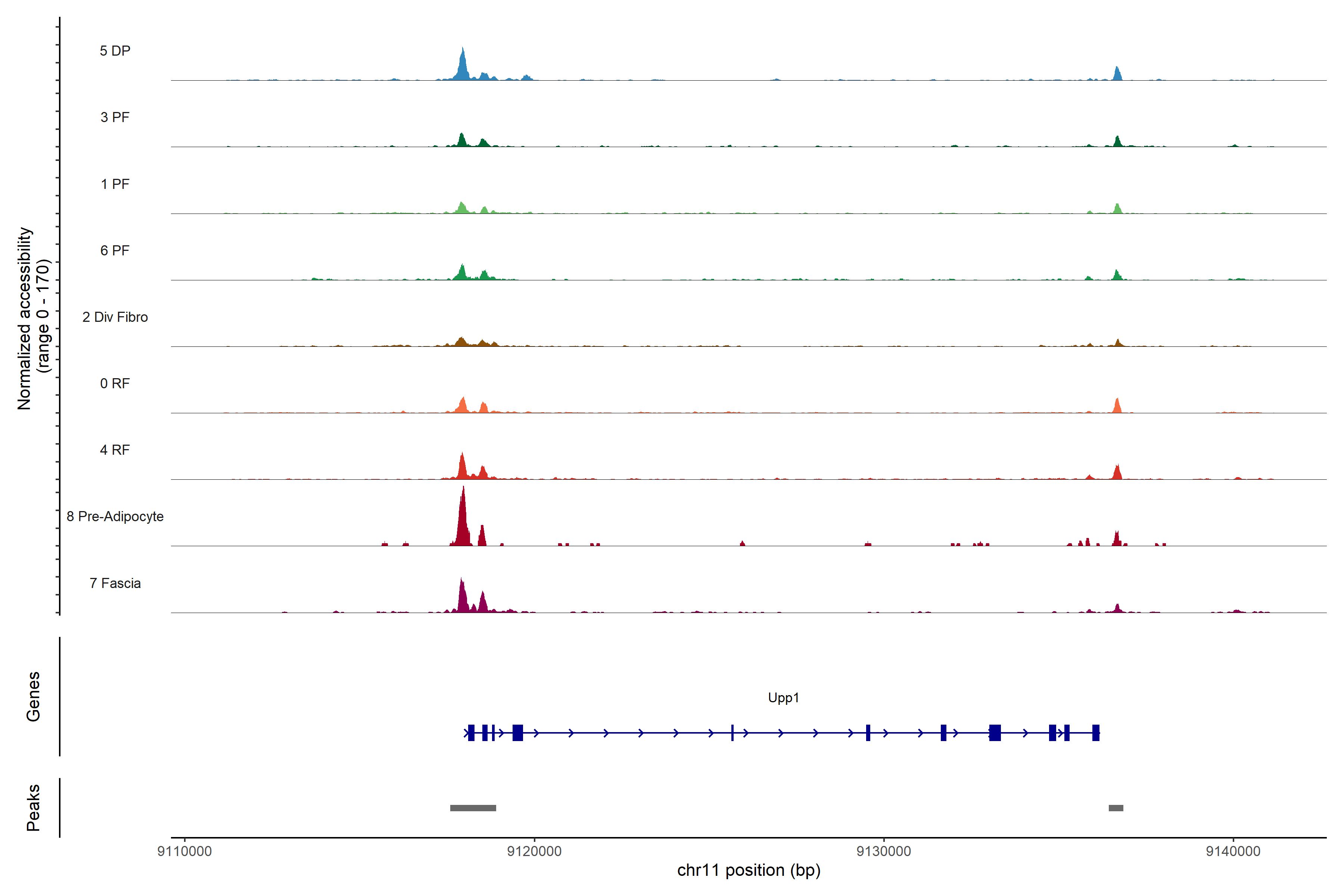Click the Genes panel title
This screenshot has width=1344, height=896.
click(33, 697)
